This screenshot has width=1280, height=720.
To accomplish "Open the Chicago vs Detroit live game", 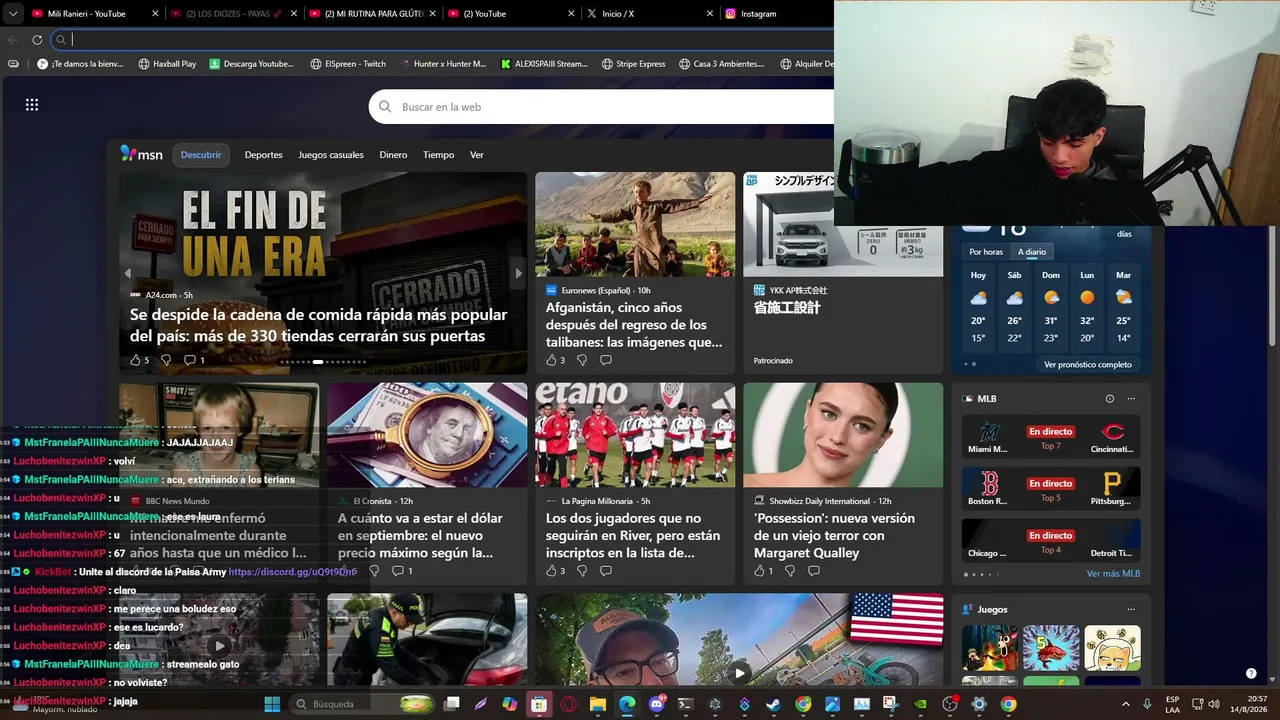I will tap(1051, 540).
